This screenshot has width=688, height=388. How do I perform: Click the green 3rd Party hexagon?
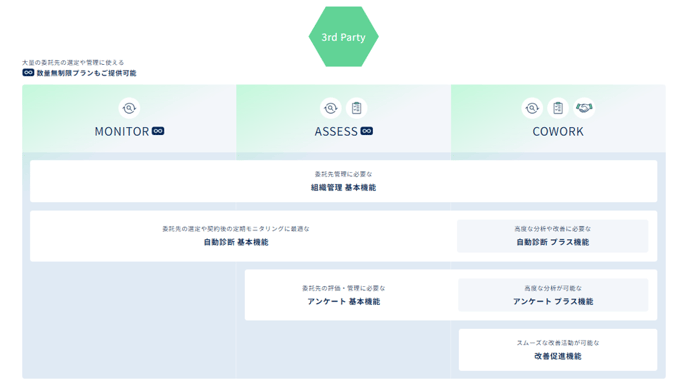(x=344, y=37)
